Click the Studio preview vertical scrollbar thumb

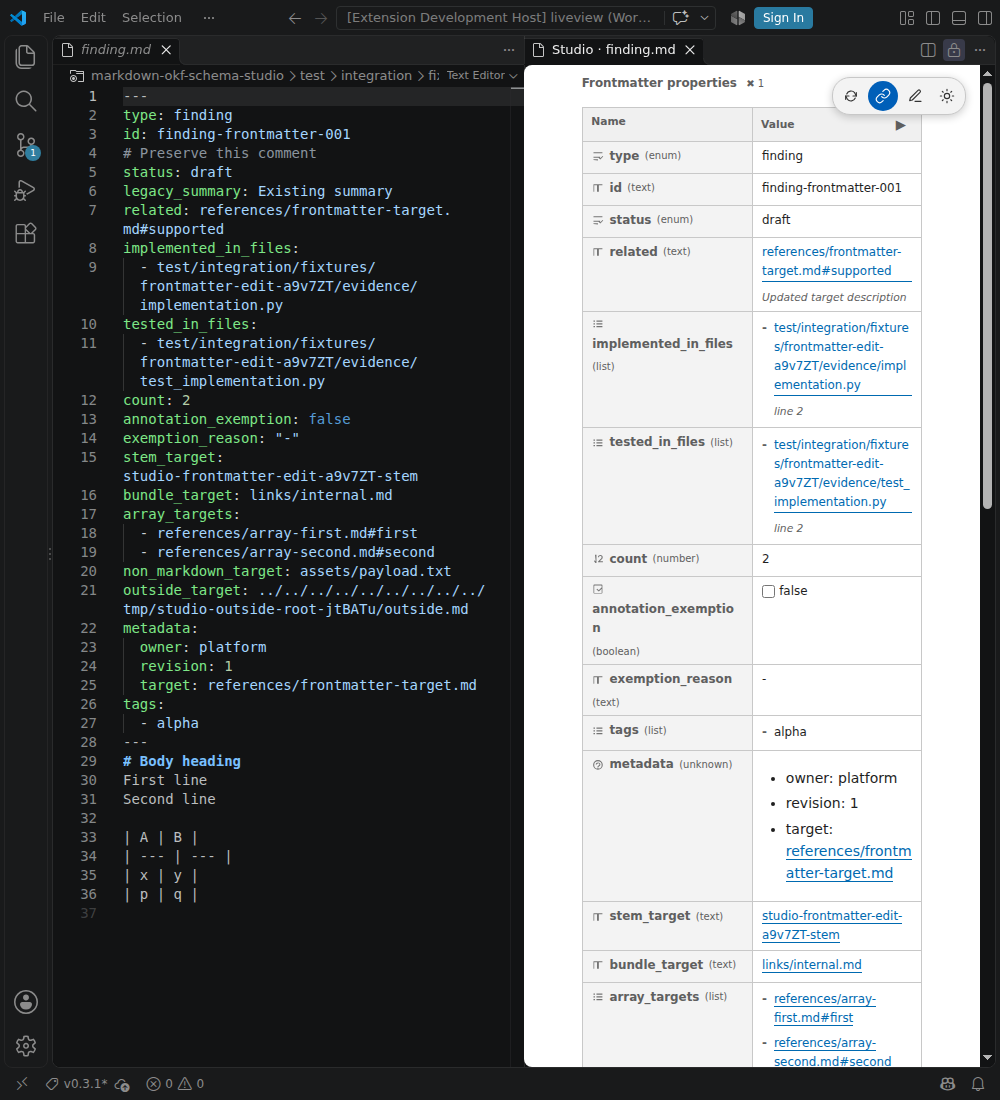coord(987,295)
